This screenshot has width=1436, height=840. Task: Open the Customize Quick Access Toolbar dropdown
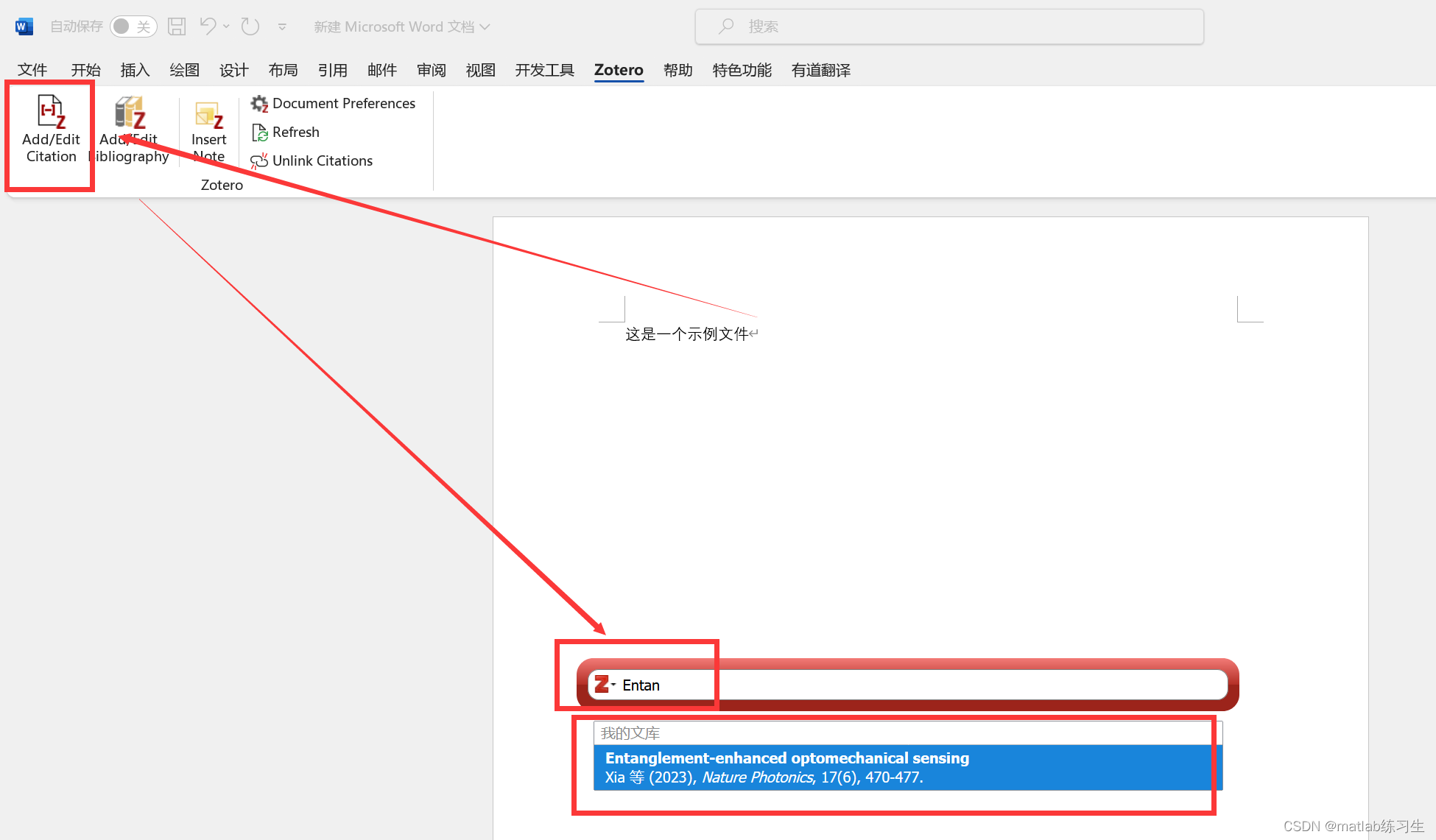[282, 27]
